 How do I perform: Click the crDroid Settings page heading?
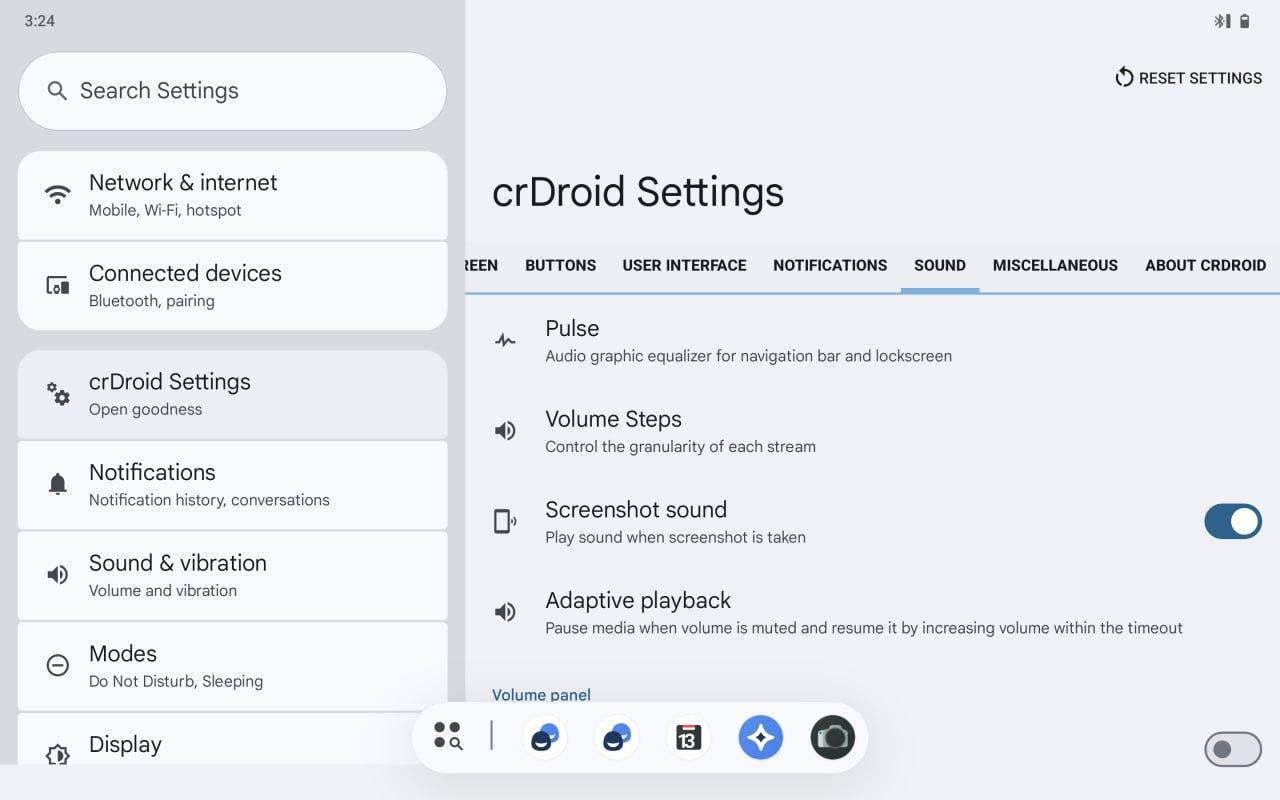point(638,192)
